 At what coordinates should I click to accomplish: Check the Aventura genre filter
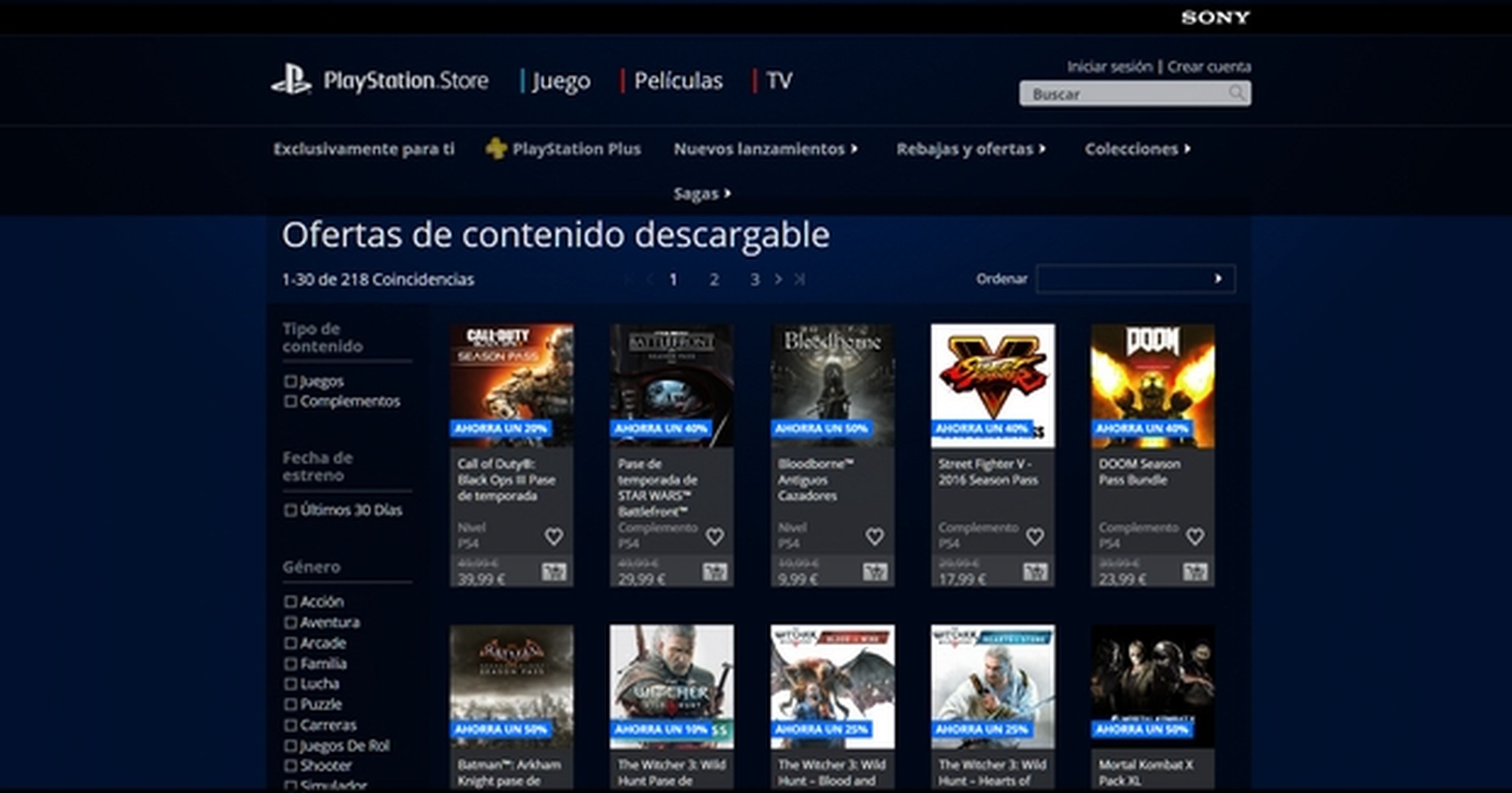pos(290,622)
